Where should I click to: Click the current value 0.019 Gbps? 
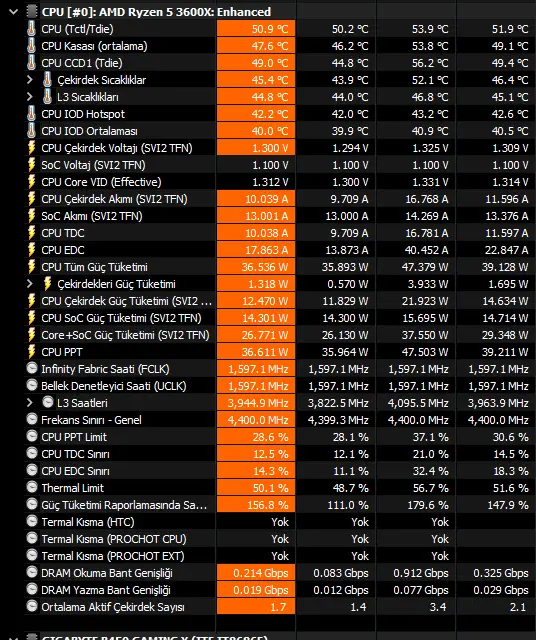(x=261, y=590)
